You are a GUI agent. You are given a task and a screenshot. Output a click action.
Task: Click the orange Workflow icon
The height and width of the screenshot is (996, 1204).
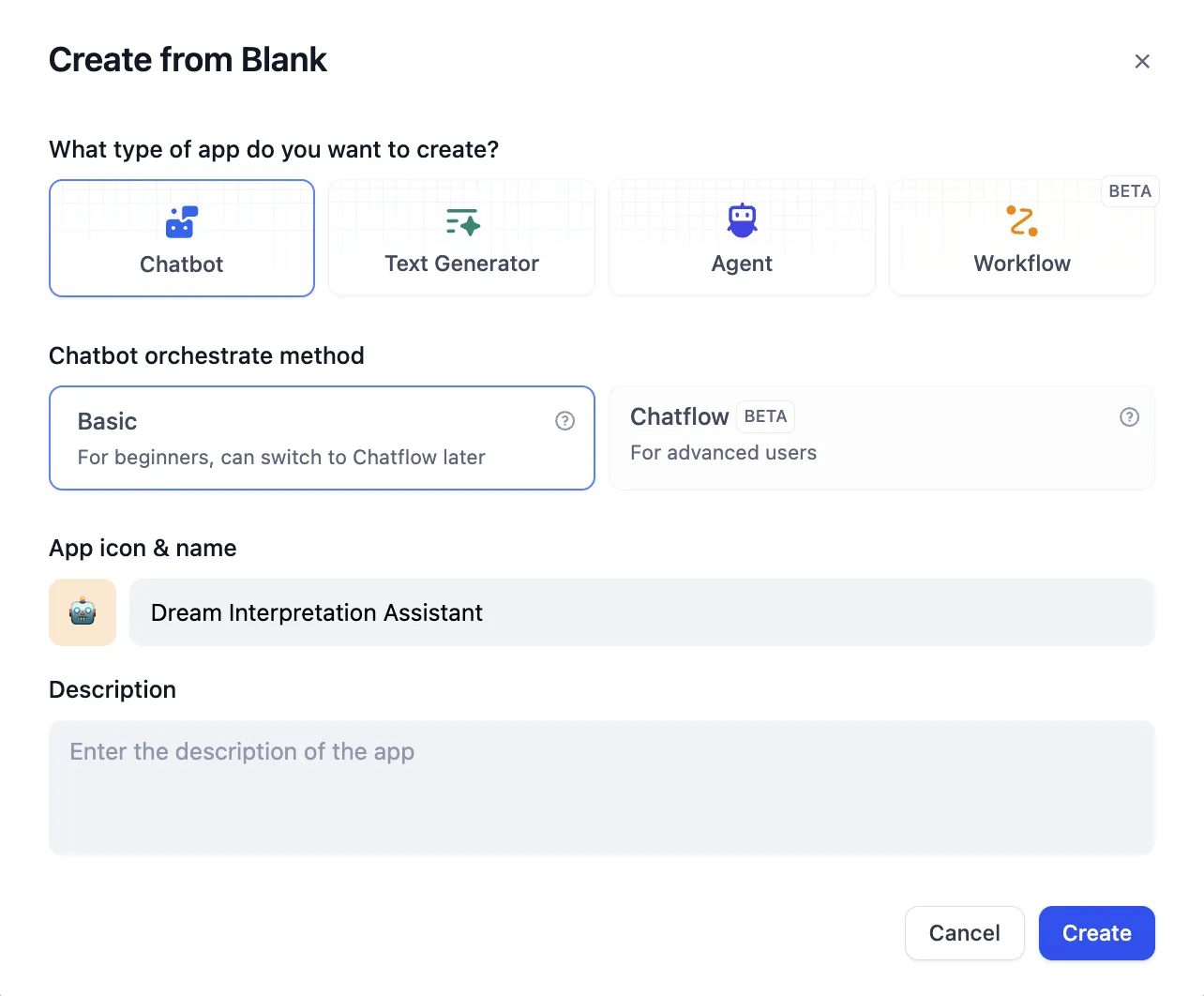(x=1022, y=221)
